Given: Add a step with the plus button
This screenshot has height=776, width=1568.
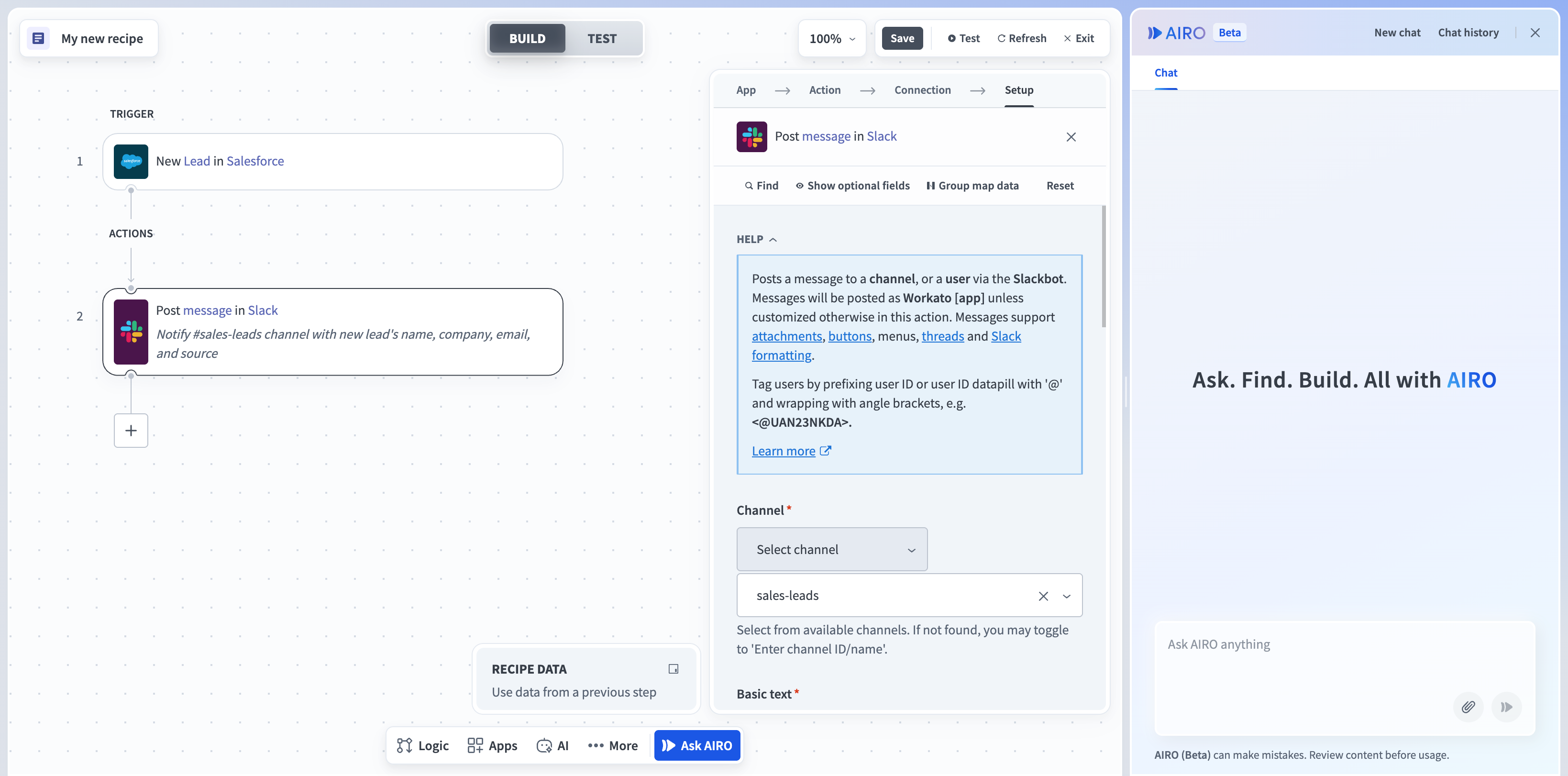Looking at the screenshot, I should click(131, 430).
